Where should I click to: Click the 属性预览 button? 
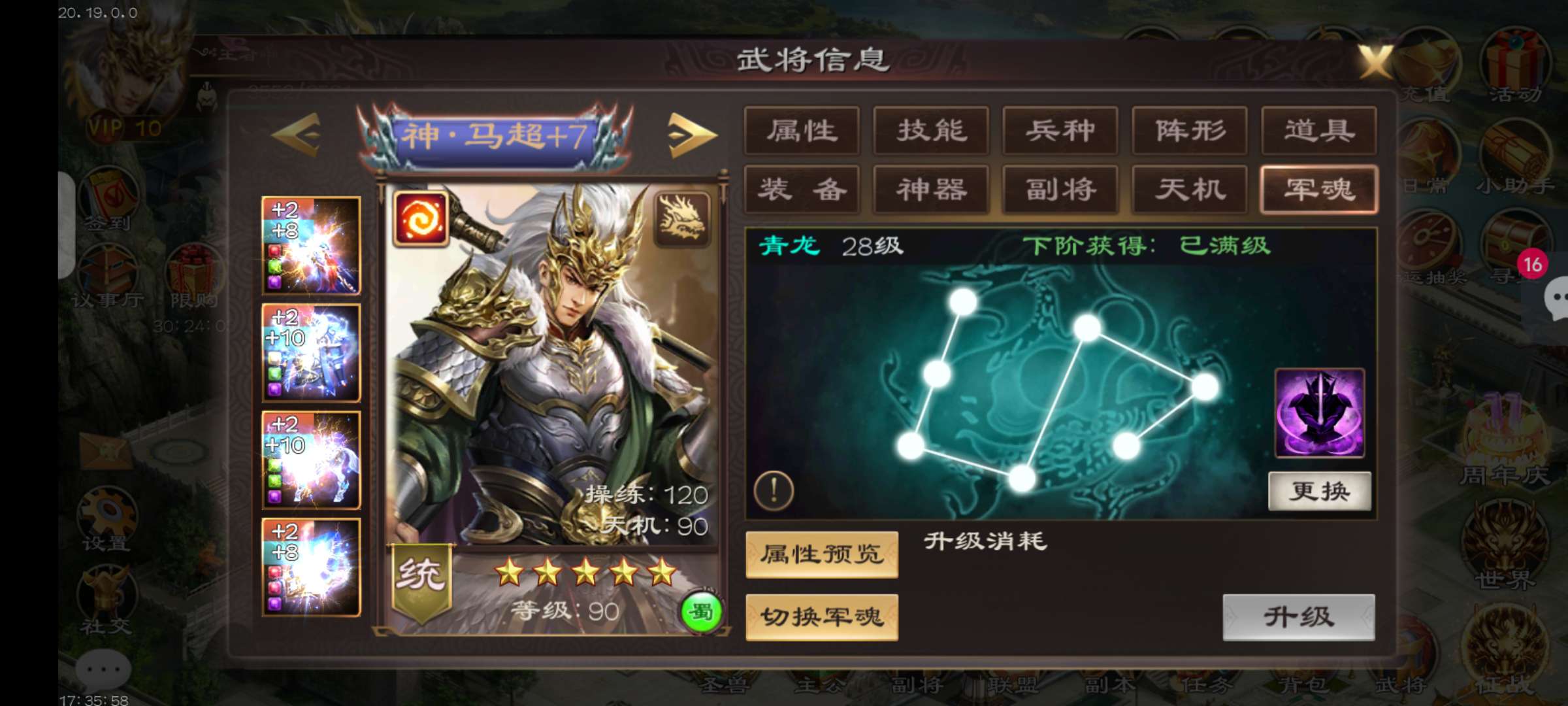[822, 554]
